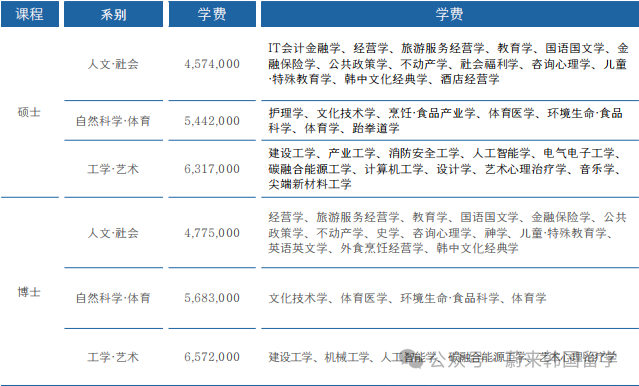Select the 5,683,000 tuition value
Image resolution: width=639 pixels, height=386 pixels.
click(212, 298)
